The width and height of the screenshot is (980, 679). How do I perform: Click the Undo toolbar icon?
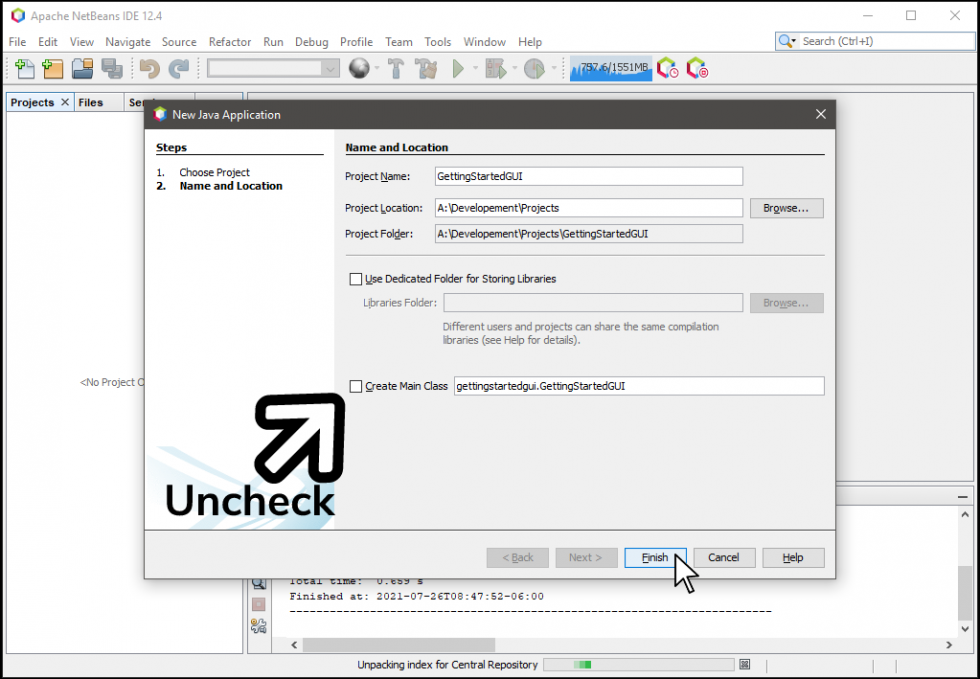coord(150,68)
